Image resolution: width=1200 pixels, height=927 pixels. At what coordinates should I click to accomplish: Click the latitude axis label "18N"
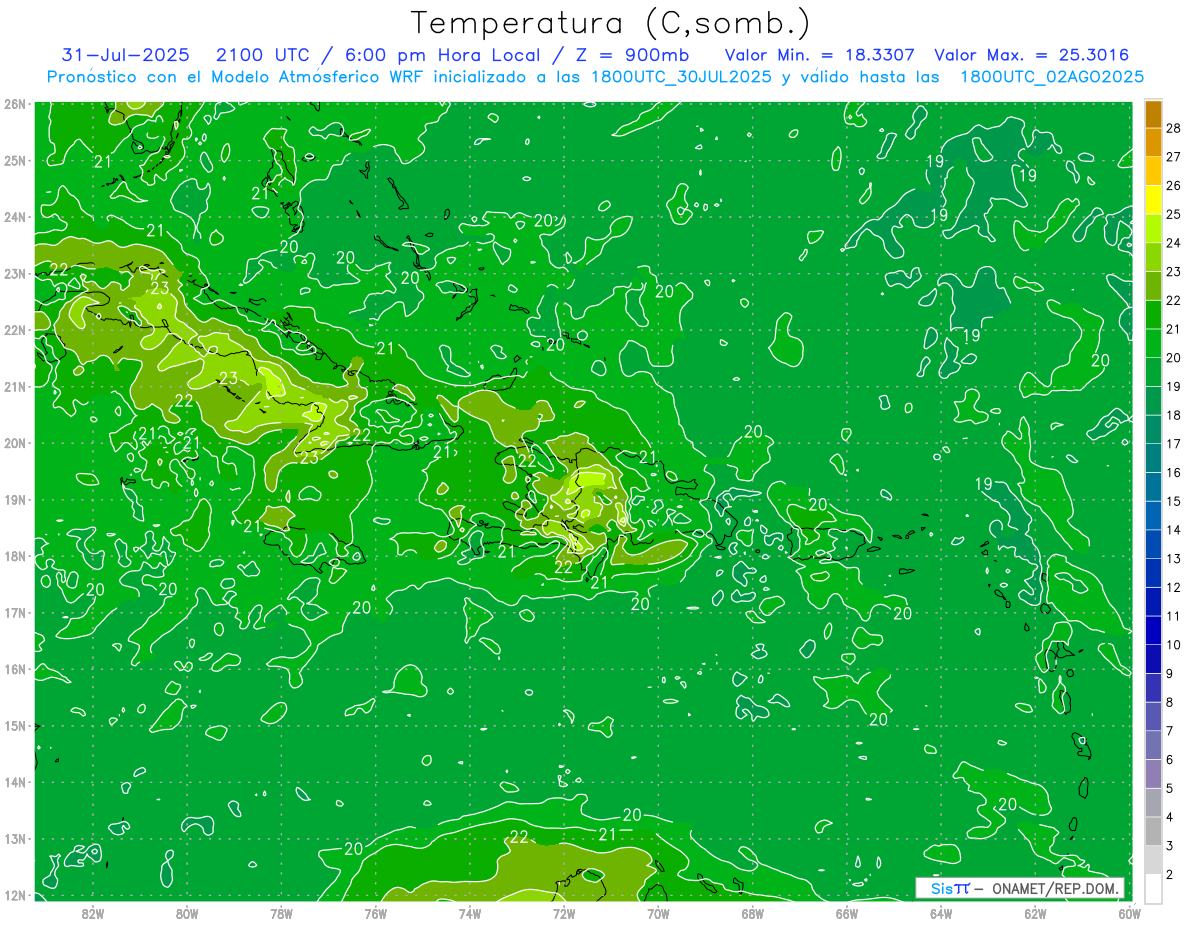tap(15, 556)
